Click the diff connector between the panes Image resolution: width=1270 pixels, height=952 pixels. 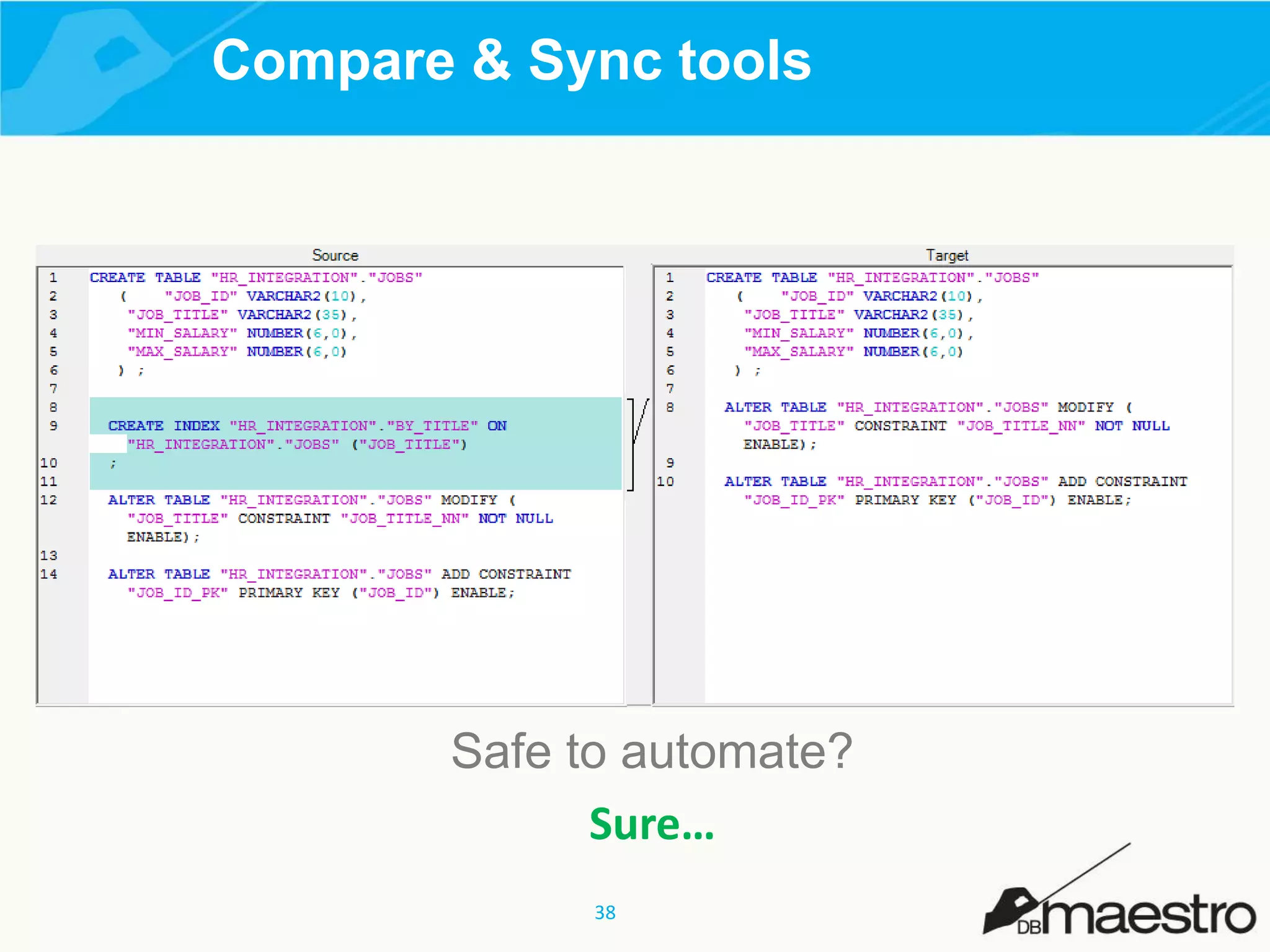pos(637,444)
